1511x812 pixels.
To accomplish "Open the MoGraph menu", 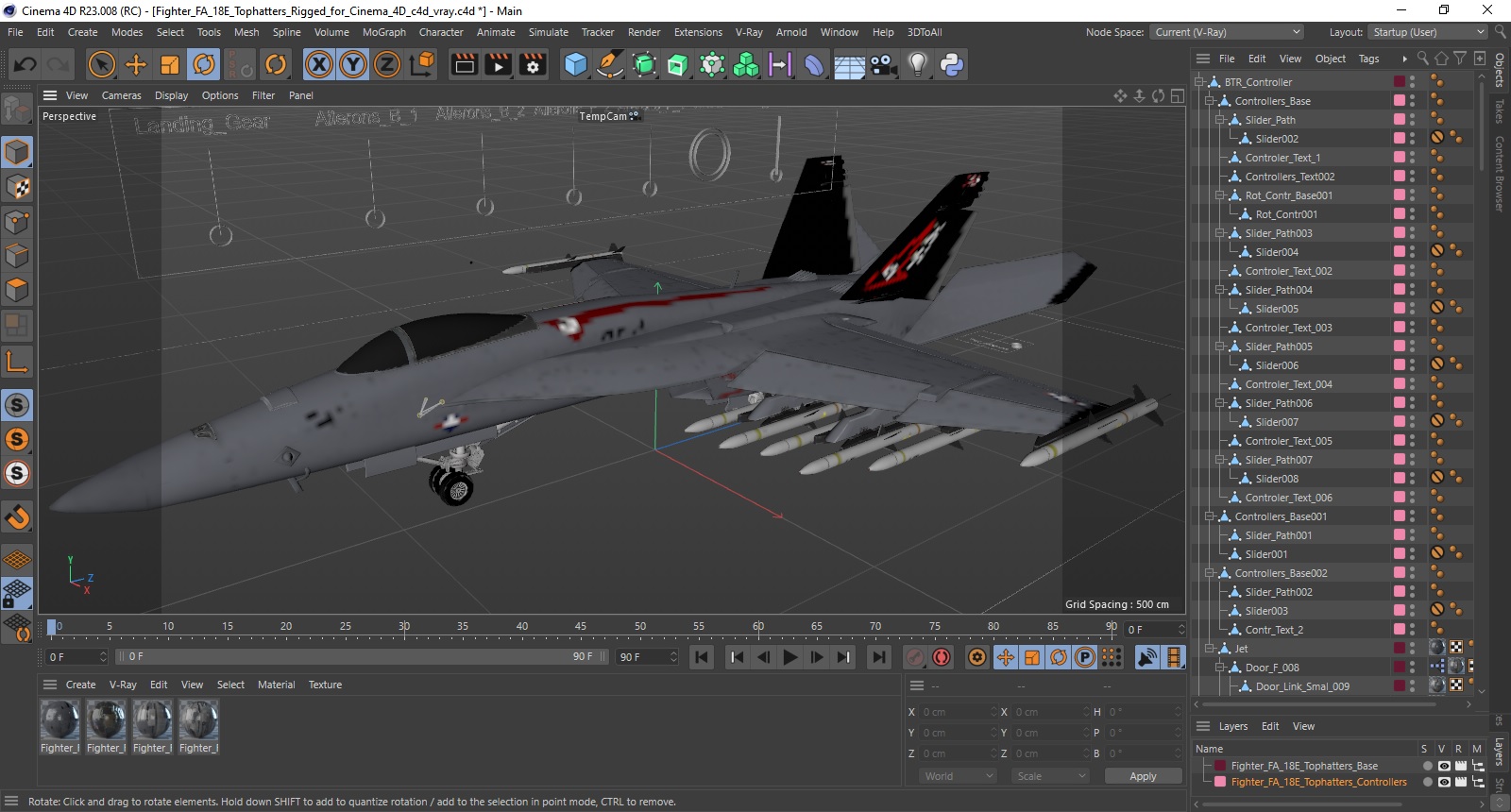I will click(384, 32).
